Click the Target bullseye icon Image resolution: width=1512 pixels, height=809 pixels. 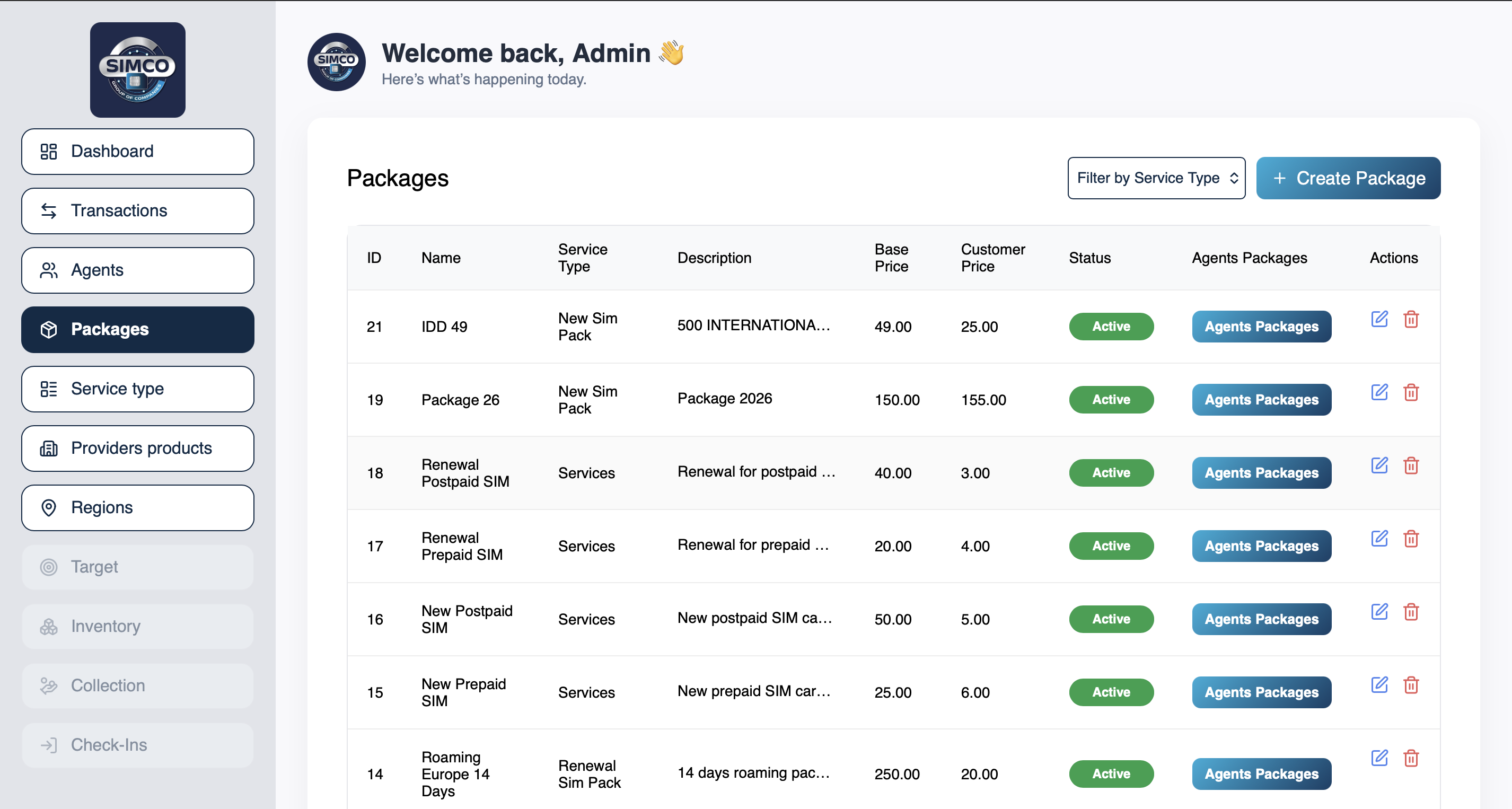[x=48, y=567]
